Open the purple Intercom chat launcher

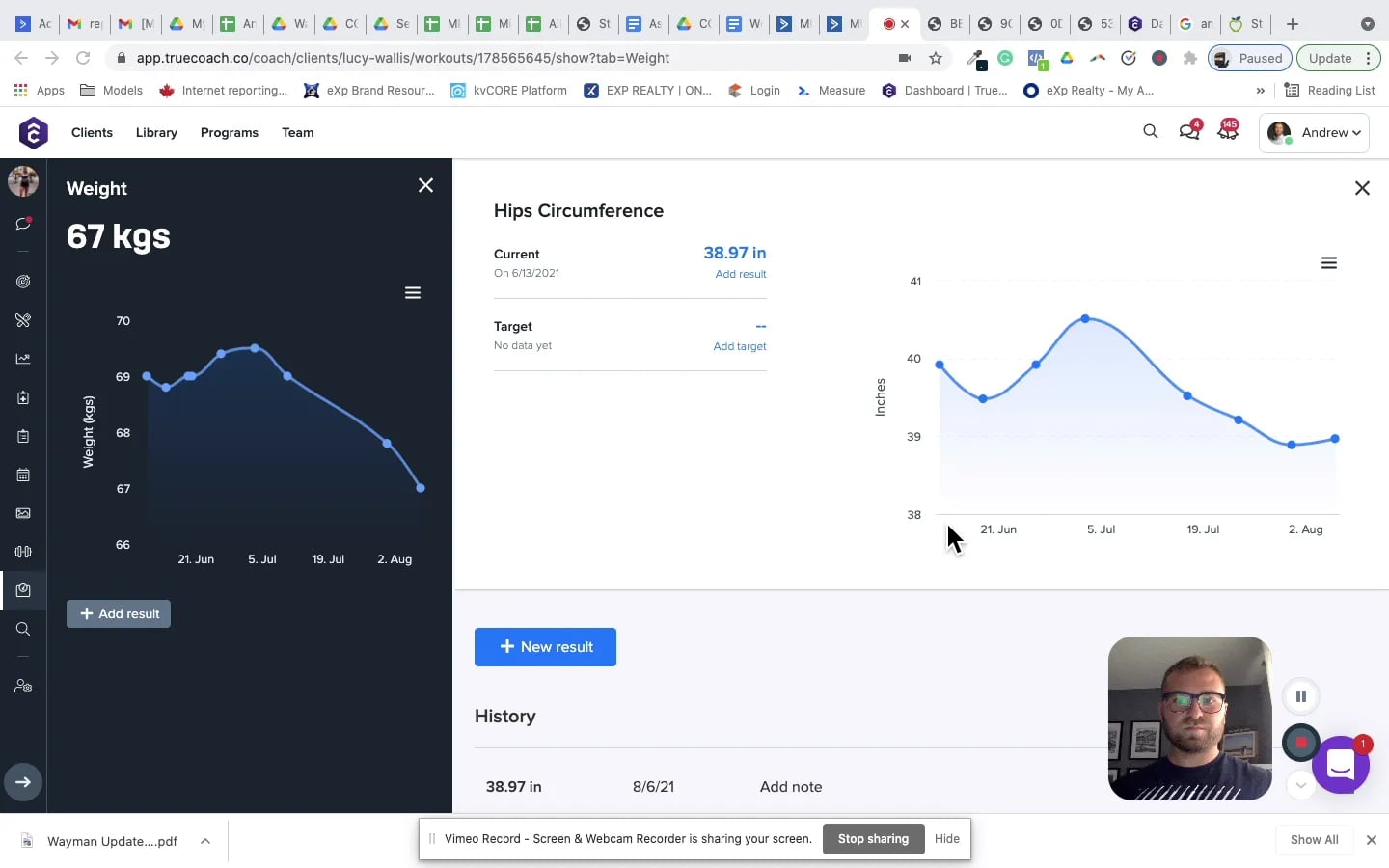coord(1341,765)
